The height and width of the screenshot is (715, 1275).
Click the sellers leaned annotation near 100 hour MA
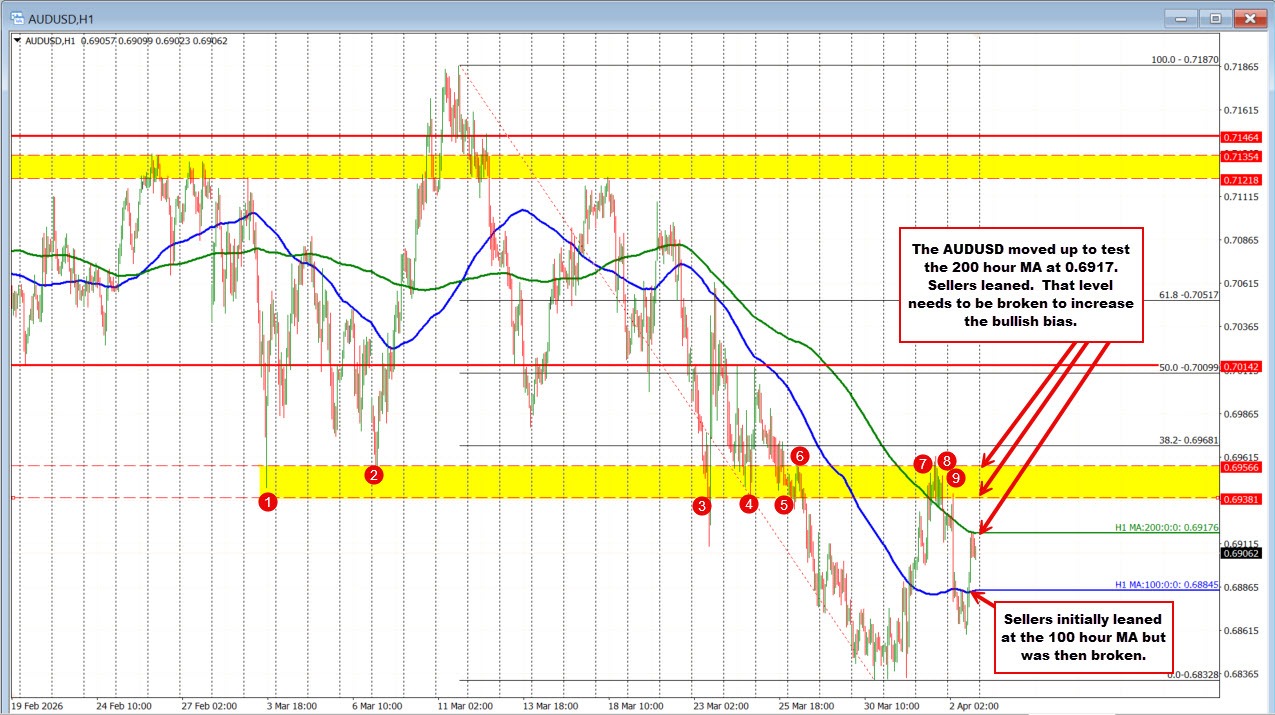click(x=1083, y=637)
